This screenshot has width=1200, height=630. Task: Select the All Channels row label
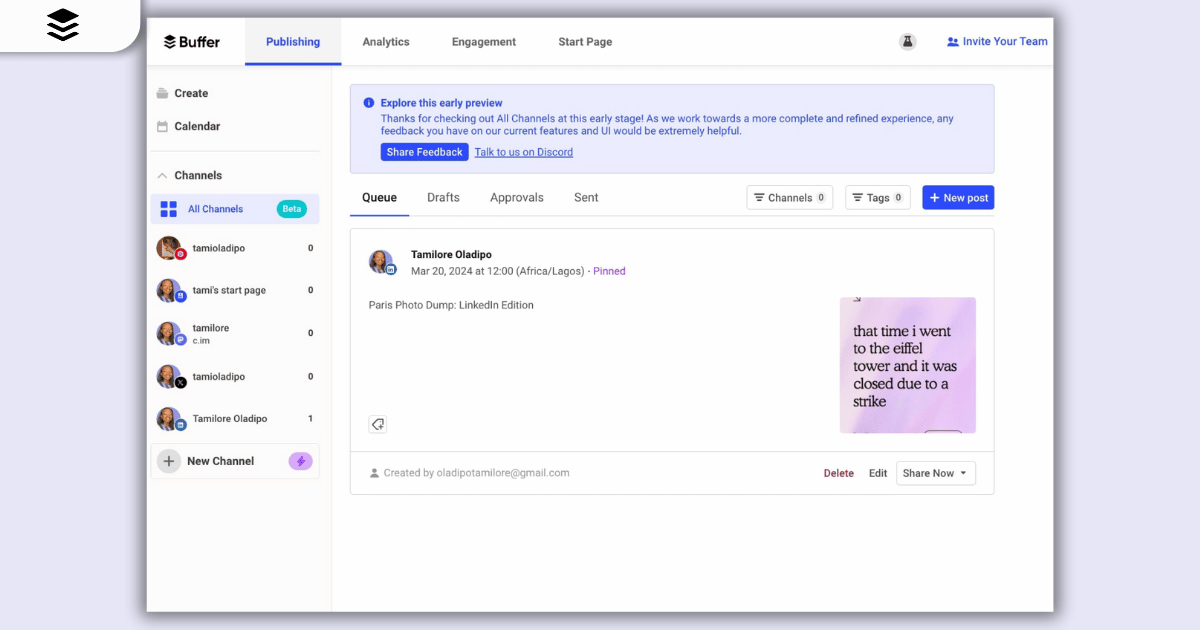tap(216, 209)
